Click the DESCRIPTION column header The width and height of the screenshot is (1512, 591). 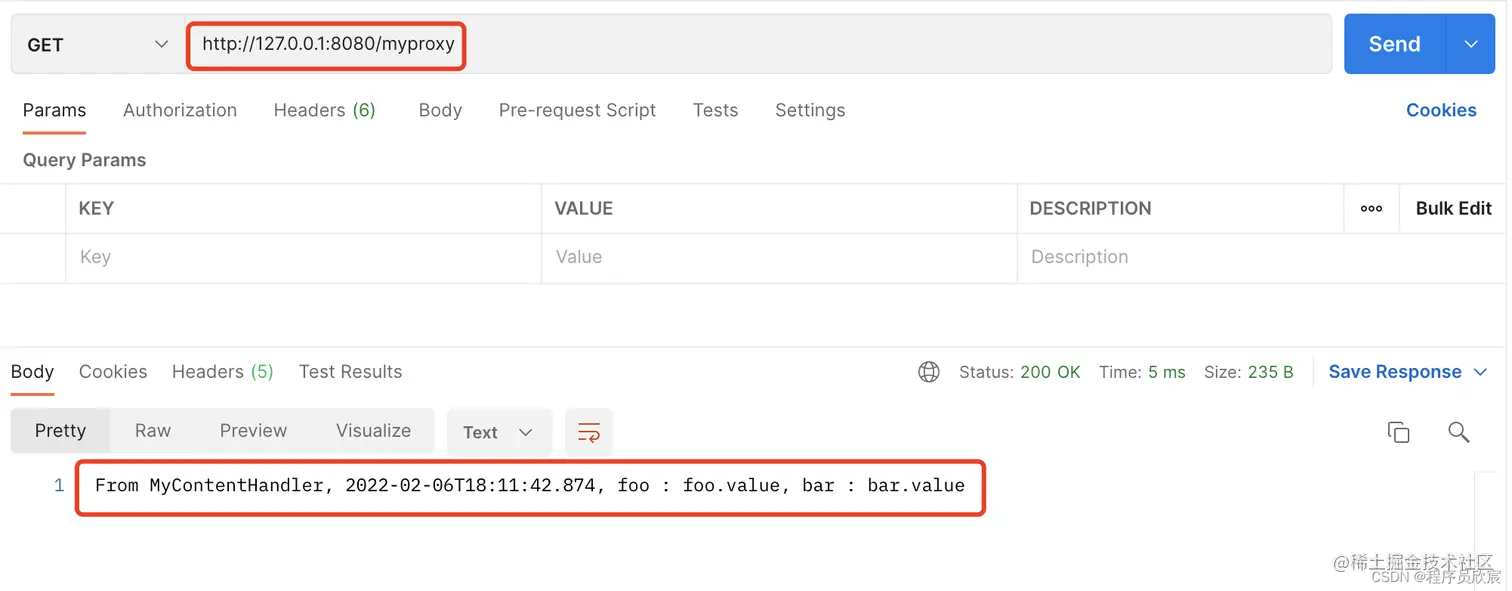(1090, 208)
